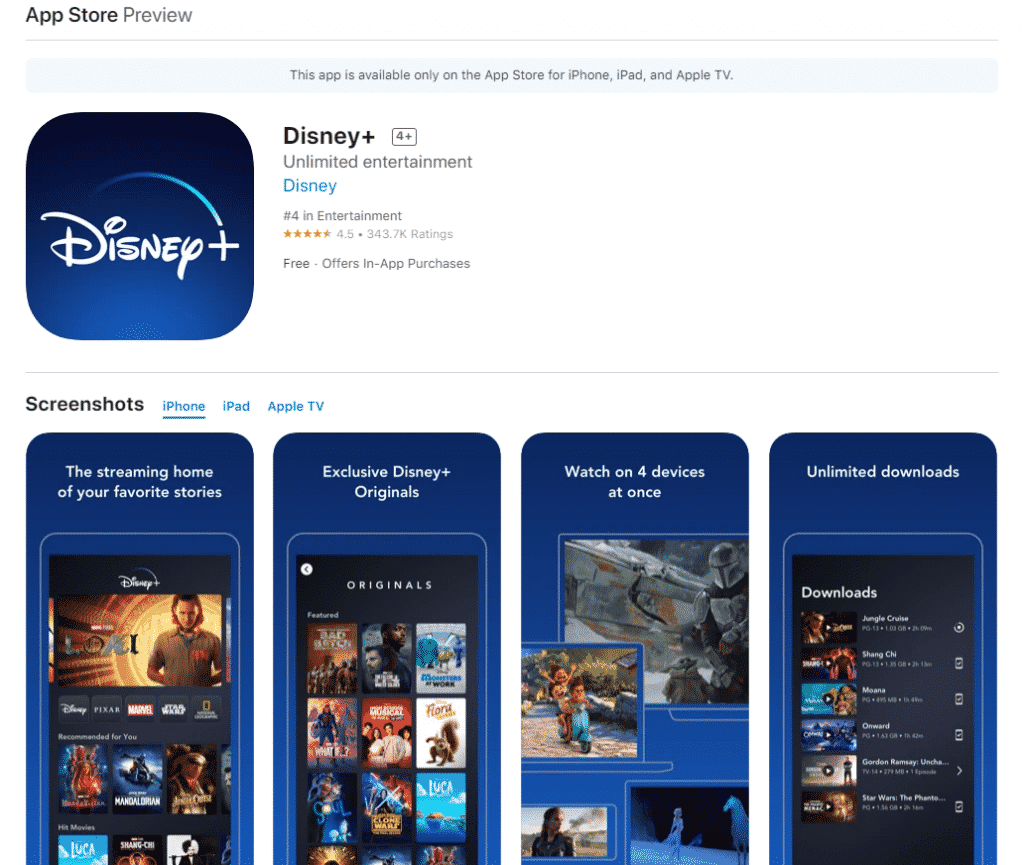The width and height of the screenshot is (1024, 865).
Task: Click the Disney brand tile beside Pixar
Action: 73,710
